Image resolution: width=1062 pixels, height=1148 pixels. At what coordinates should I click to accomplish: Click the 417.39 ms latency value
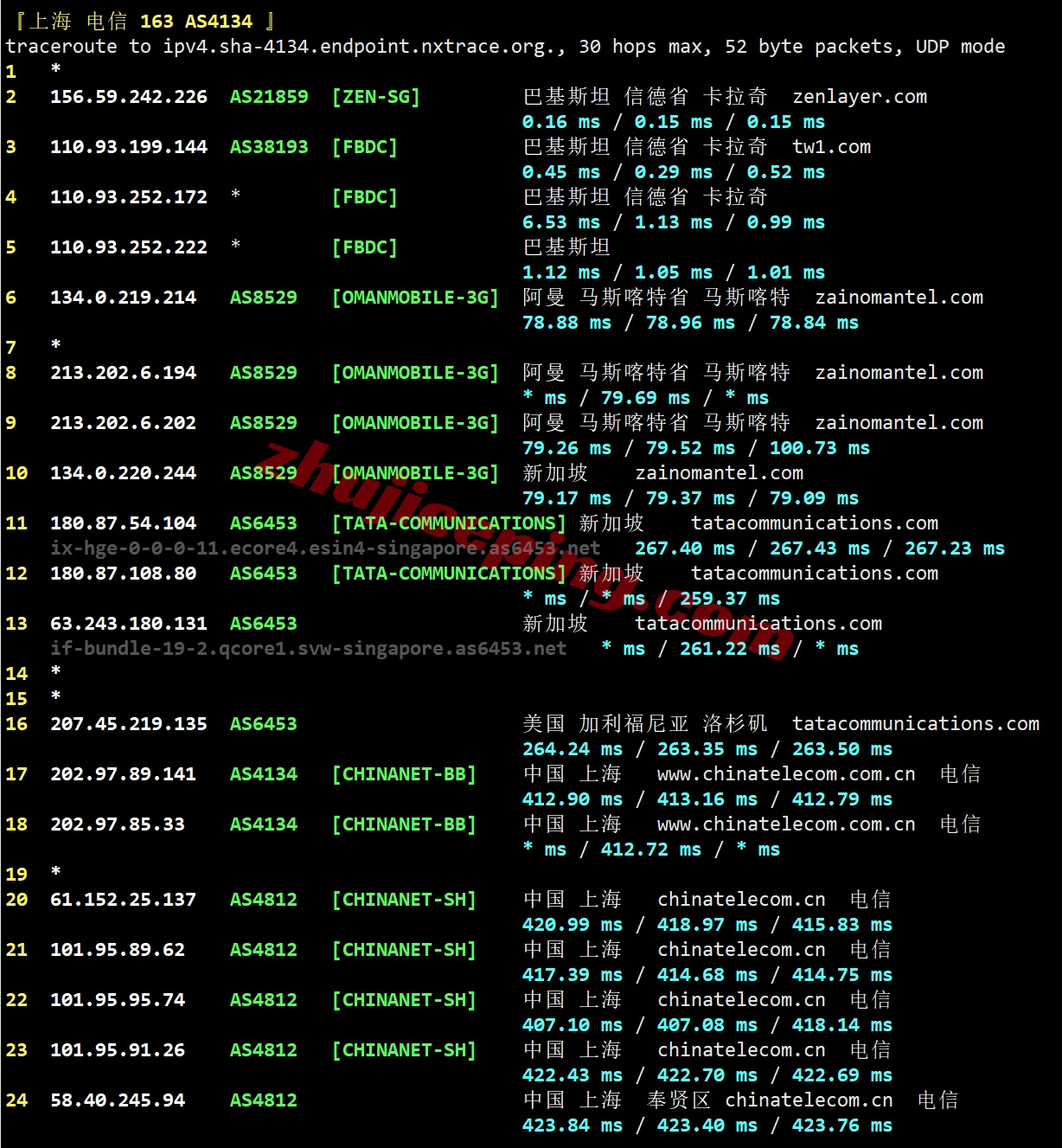pos(573,975)
